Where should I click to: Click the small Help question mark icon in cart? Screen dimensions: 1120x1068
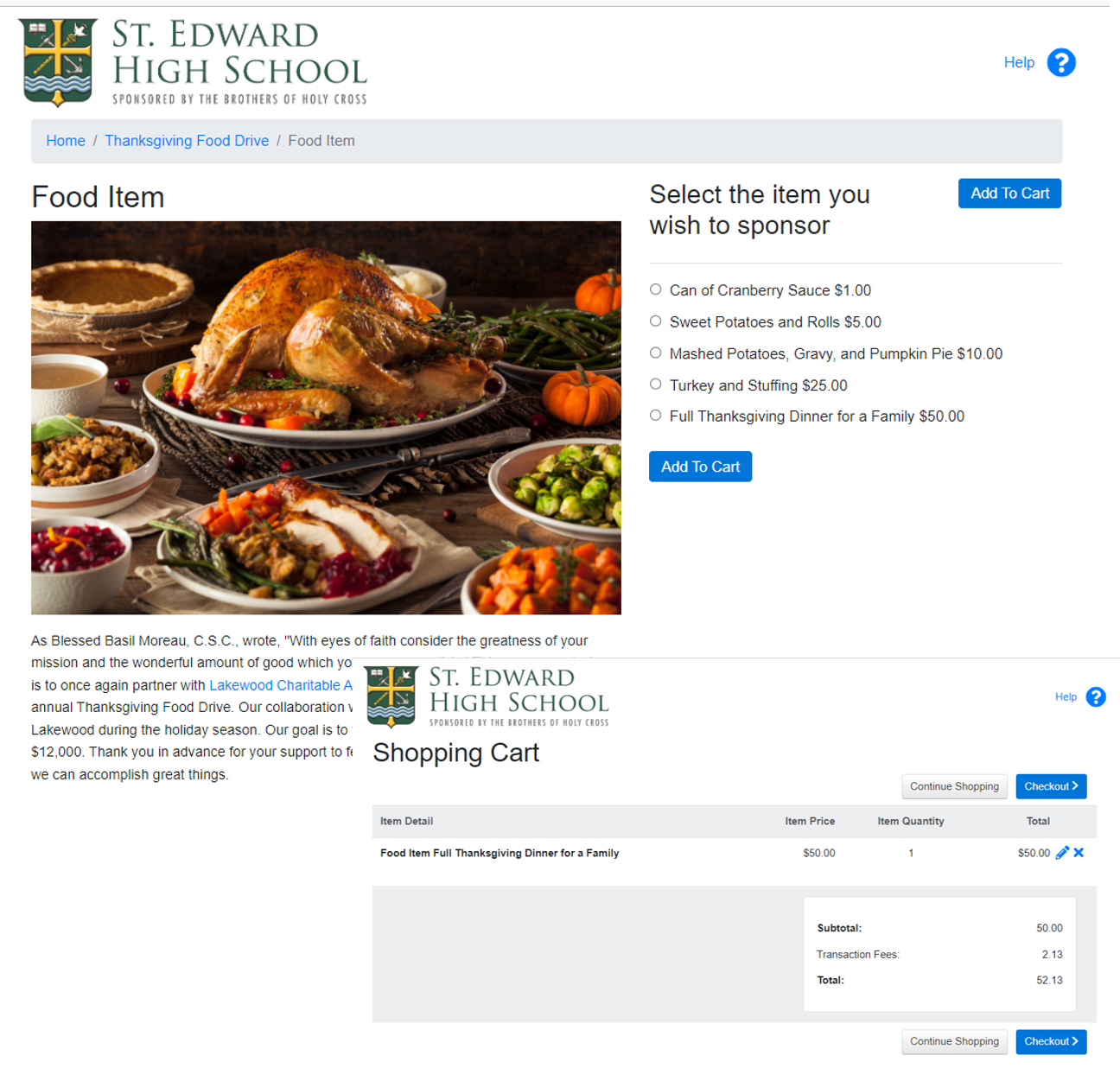click(x=1096, y=697)
